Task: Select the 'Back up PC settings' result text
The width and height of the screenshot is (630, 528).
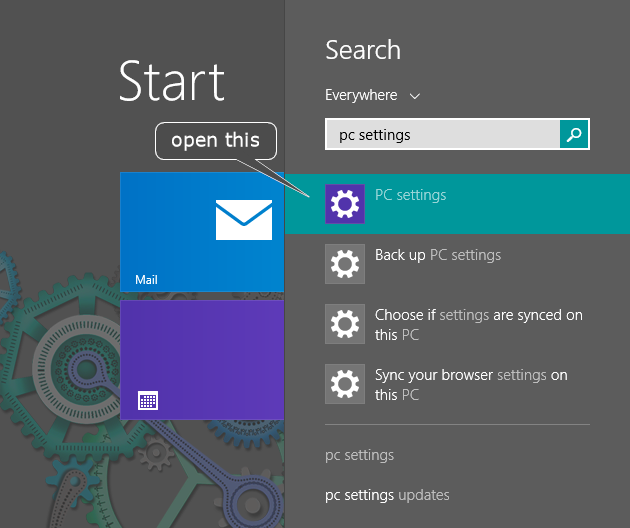Action: click(437, 255)
